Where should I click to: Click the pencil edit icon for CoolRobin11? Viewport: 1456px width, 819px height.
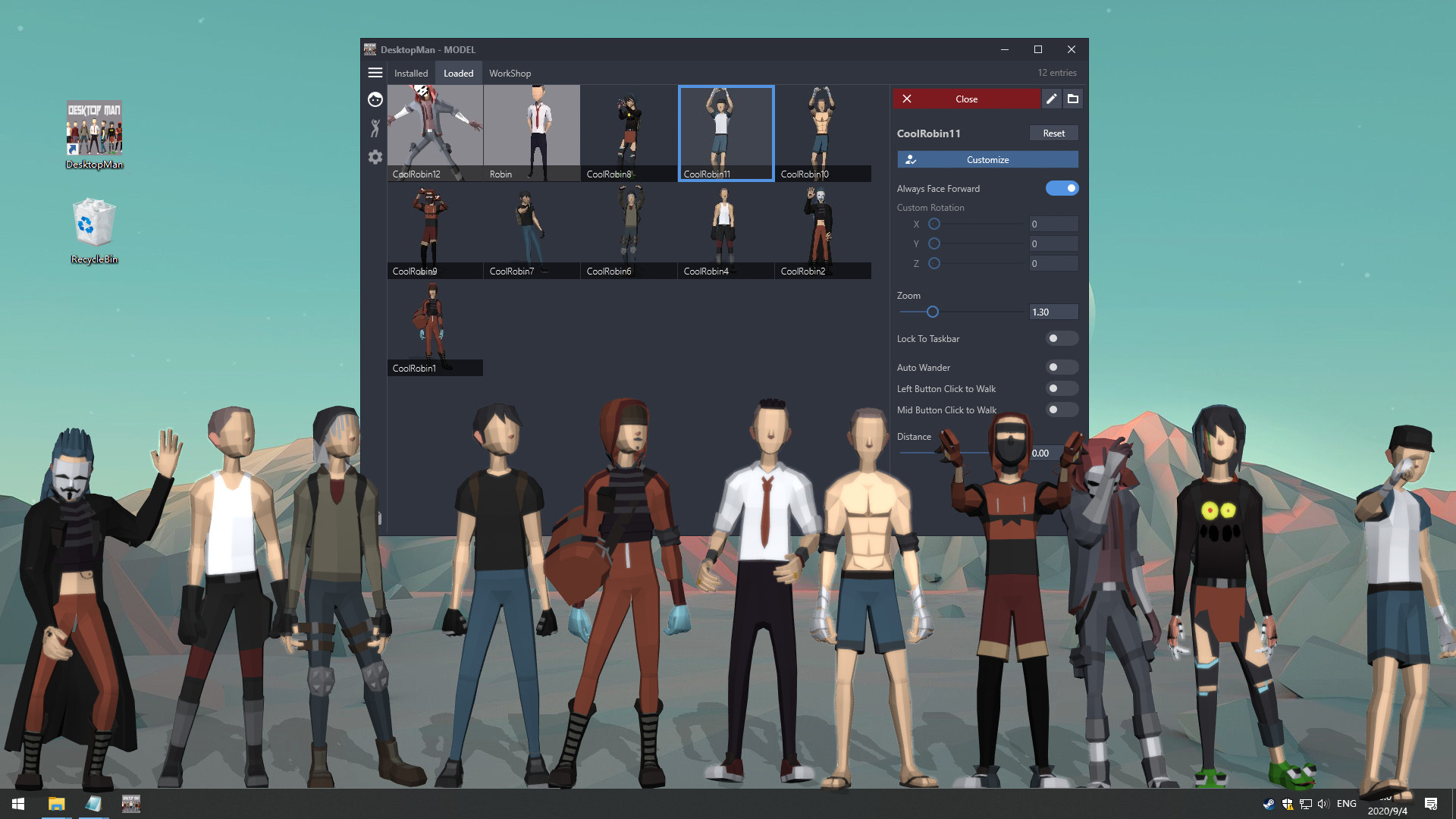pos(1052,99)
